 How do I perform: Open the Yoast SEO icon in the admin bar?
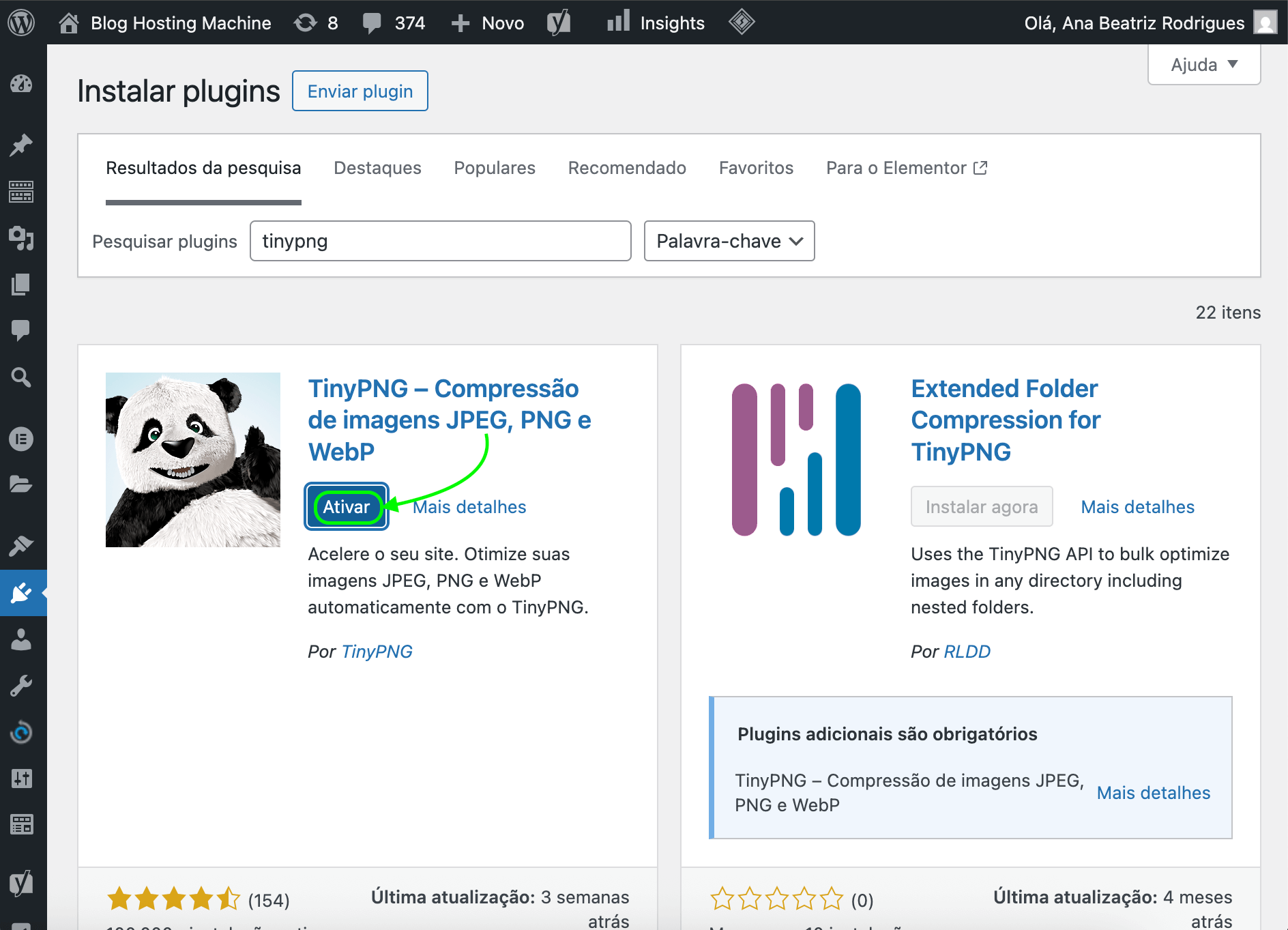coord(559,23)
